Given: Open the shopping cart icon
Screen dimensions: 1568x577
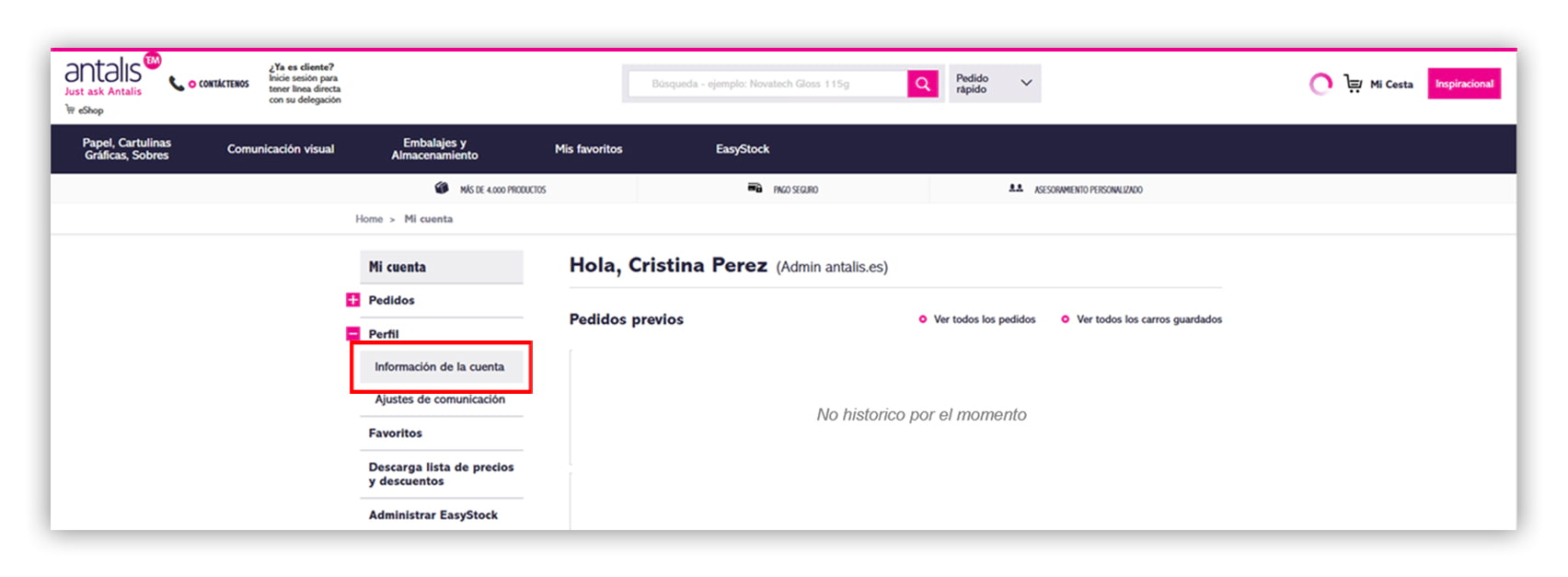Looking at the screenshot, I should pos(1353,84).
